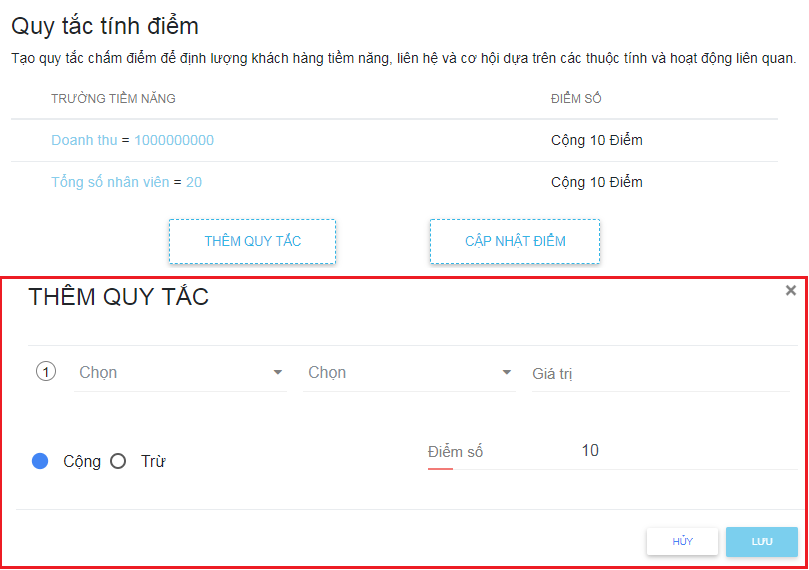Screen dimensions: 809x570
Task: Click the LƯU button
Action: pos(762,542)
